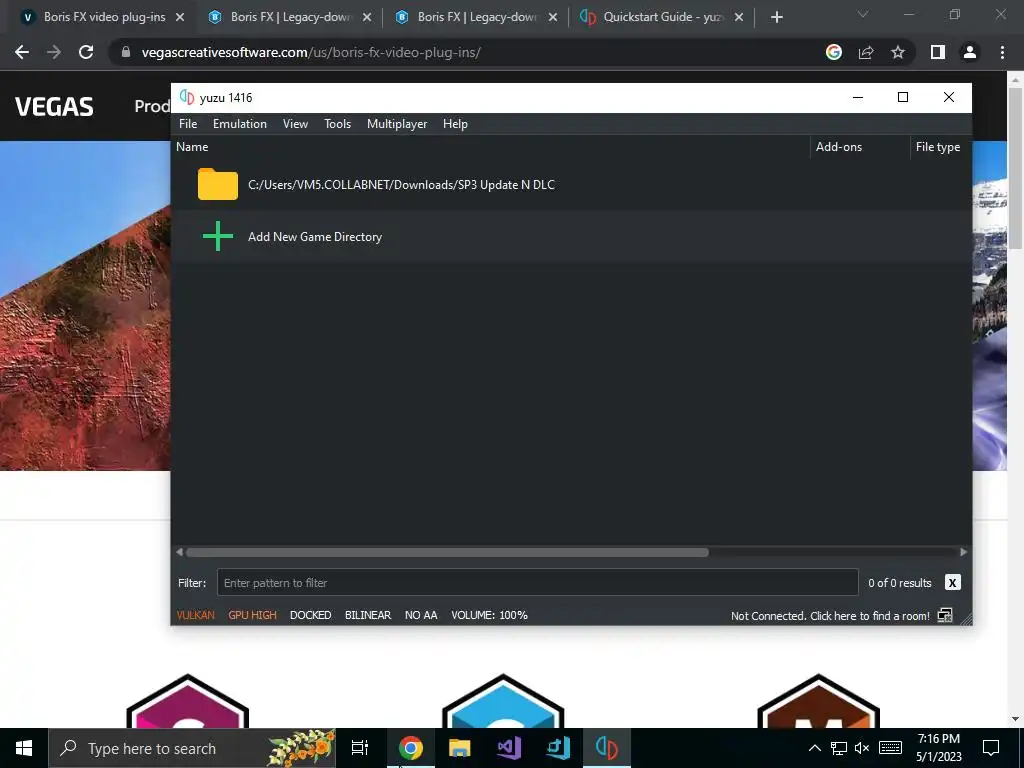Toggle the DOCKED mode status button
1024x768 pixels.
click(x=311, y=615)
